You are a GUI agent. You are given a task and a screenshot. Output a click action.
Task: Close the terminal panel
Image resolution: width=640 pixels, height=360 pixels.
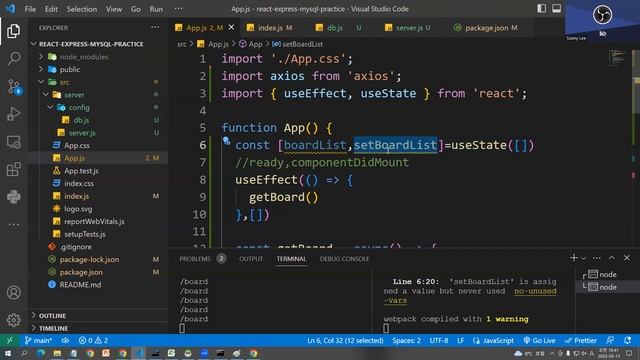click(627, 258)
